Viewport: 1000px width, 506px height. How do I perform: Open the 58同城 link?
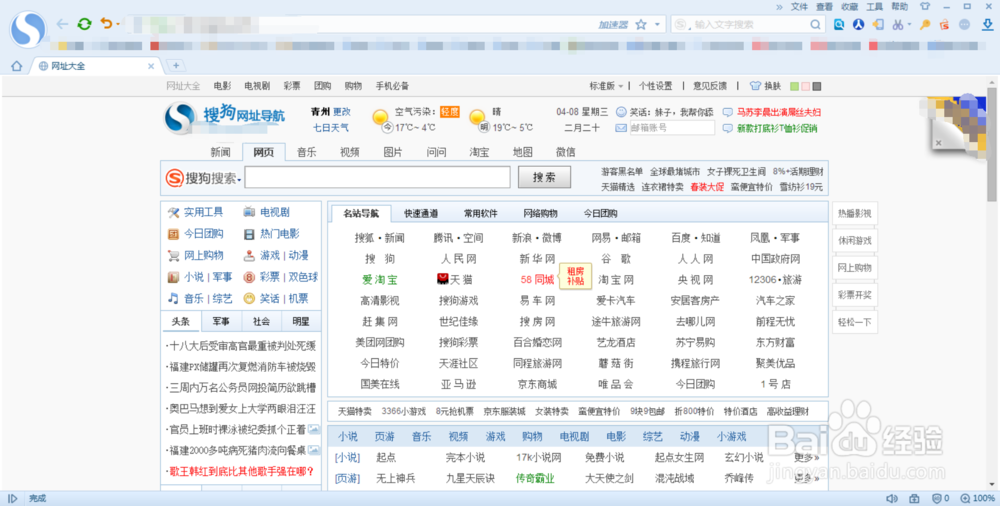(537, 279)
